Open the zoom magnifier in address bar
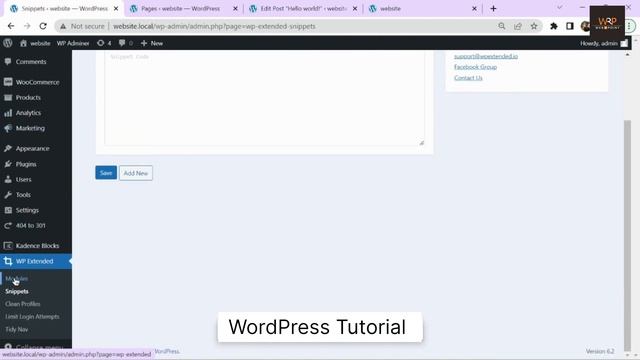Screen dimensions: 640x360 coord(502,26)
